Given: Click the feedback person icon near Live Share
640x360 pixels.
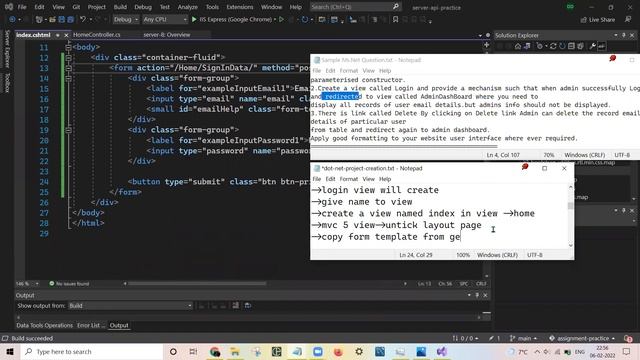Looking at the screenshot, I should pyautogui.click(x=628, y=19).
